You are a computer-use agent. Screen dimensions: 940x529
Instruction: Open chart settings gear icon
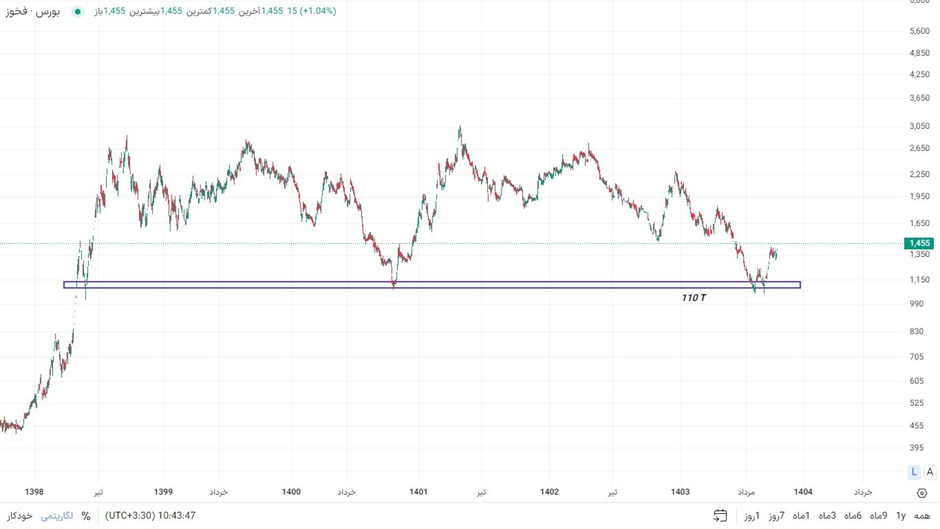coord(922,493)
